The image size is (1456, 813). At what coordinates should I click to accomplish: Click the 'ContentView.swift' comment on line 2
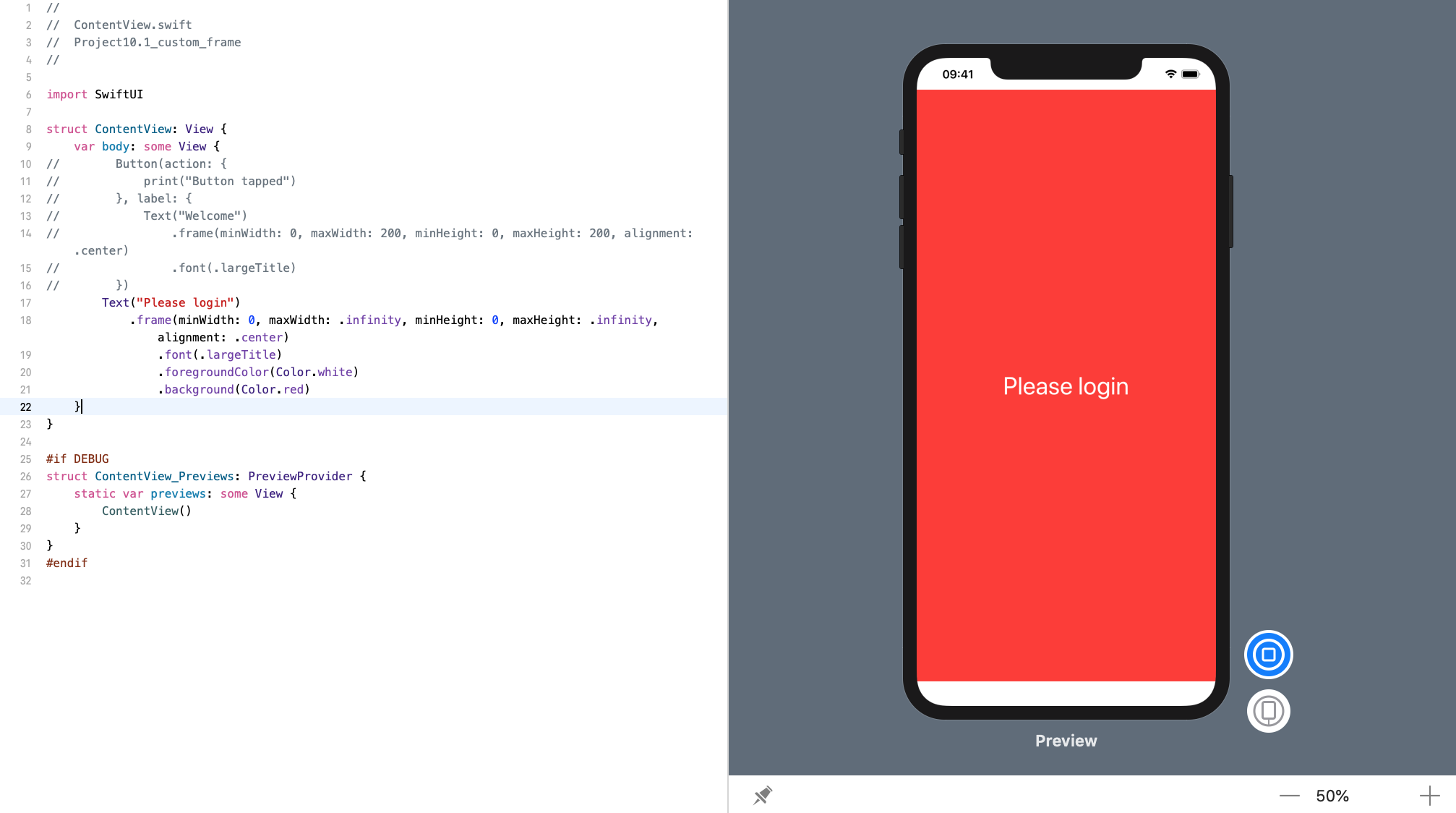(x=132, y=25)
